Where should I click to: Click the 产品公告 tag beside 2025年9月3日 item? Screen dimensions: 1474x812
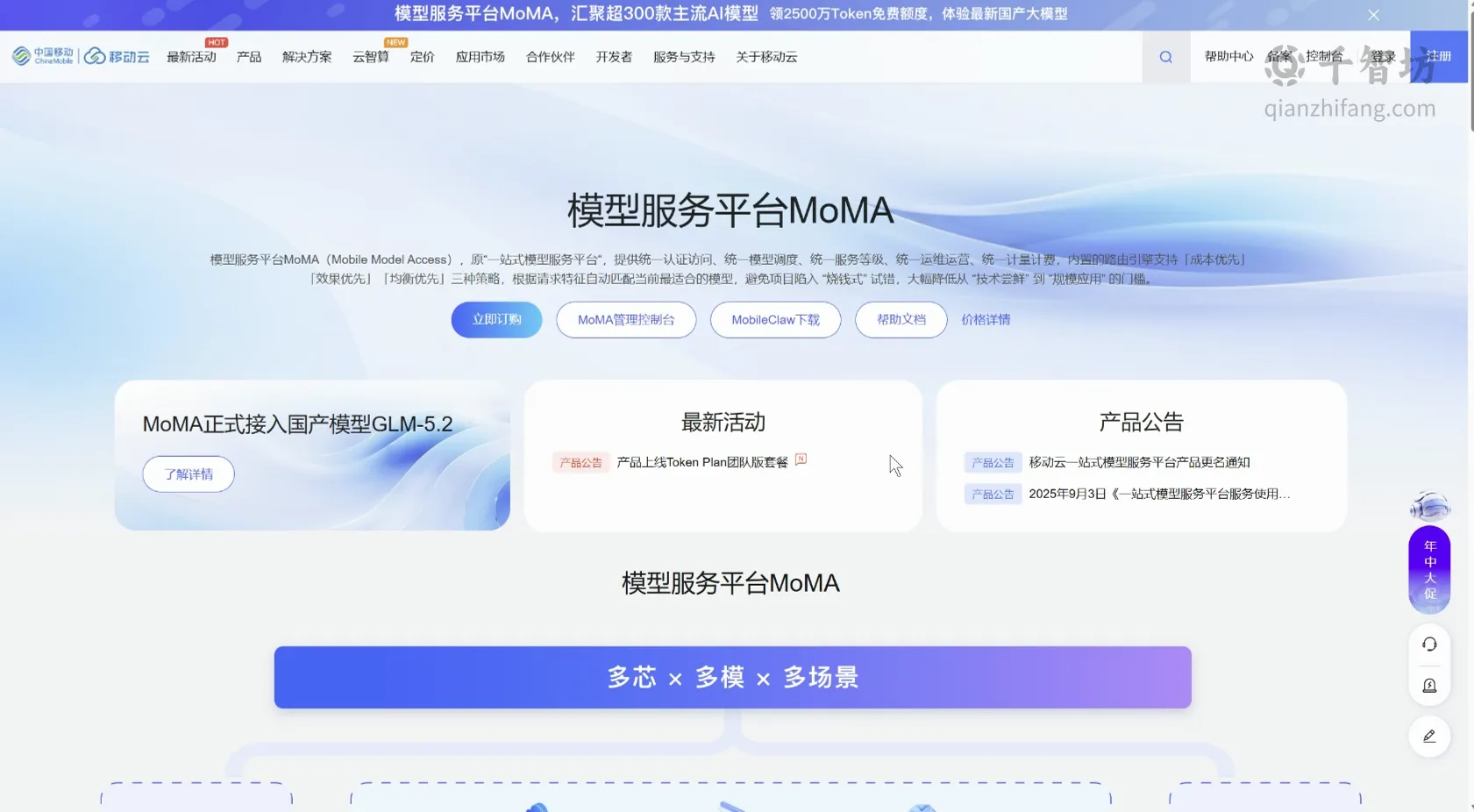click(993, 495)
